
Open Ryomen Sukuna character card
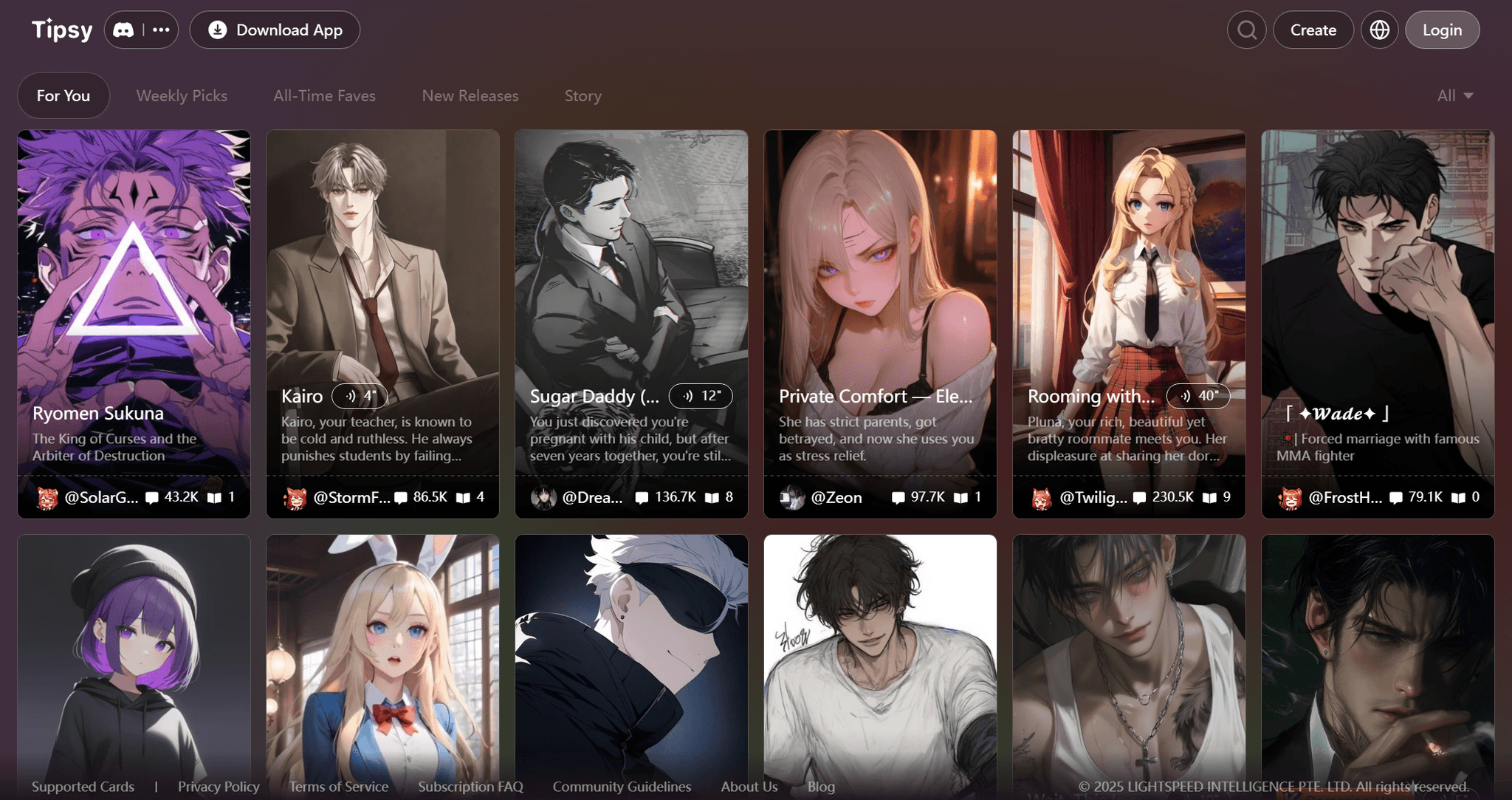pyautogui.click(x=134, y=295)
